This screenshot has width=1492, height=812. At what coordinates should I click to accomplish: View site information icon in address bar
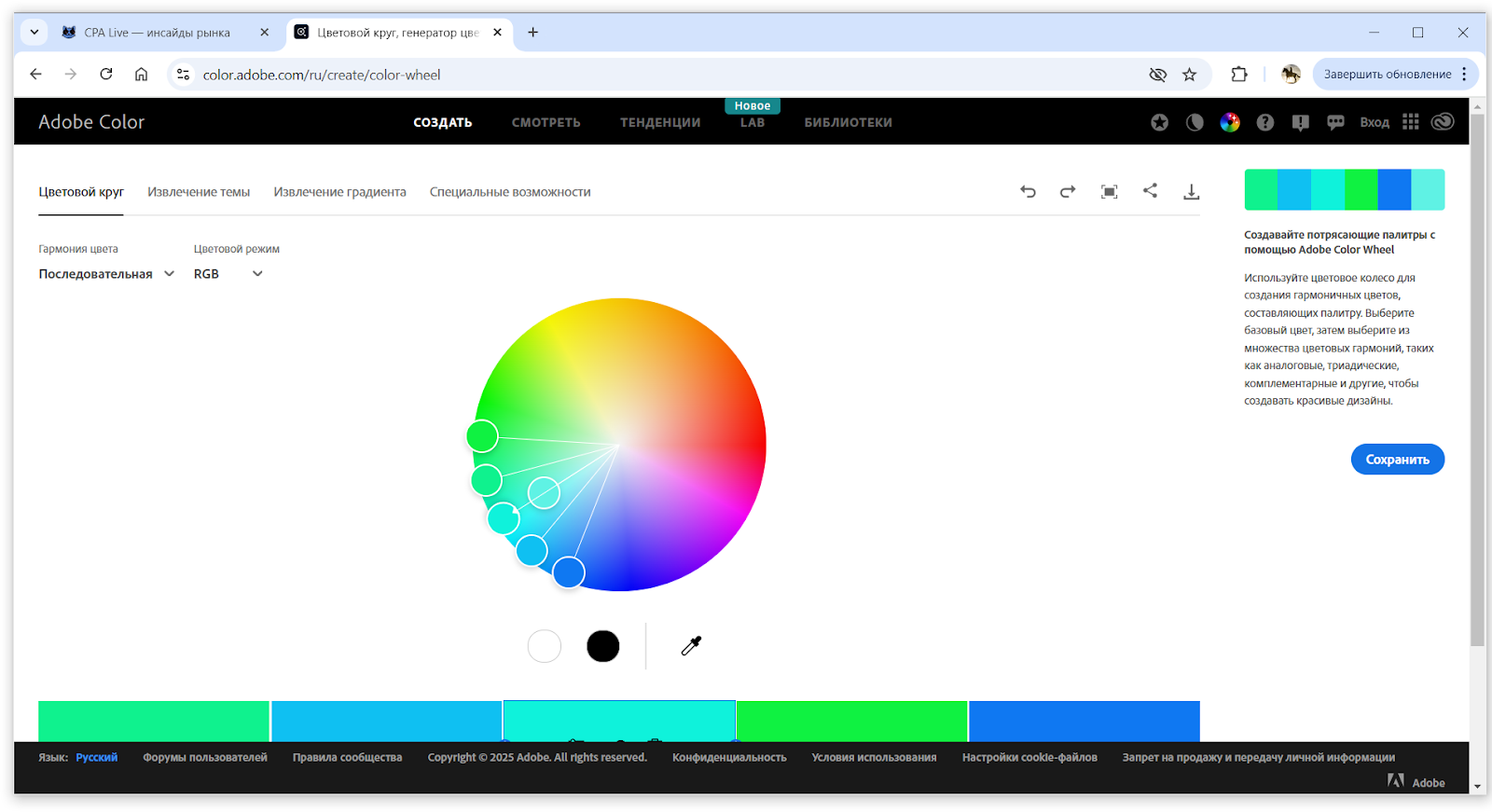click(x=183, y=75)
